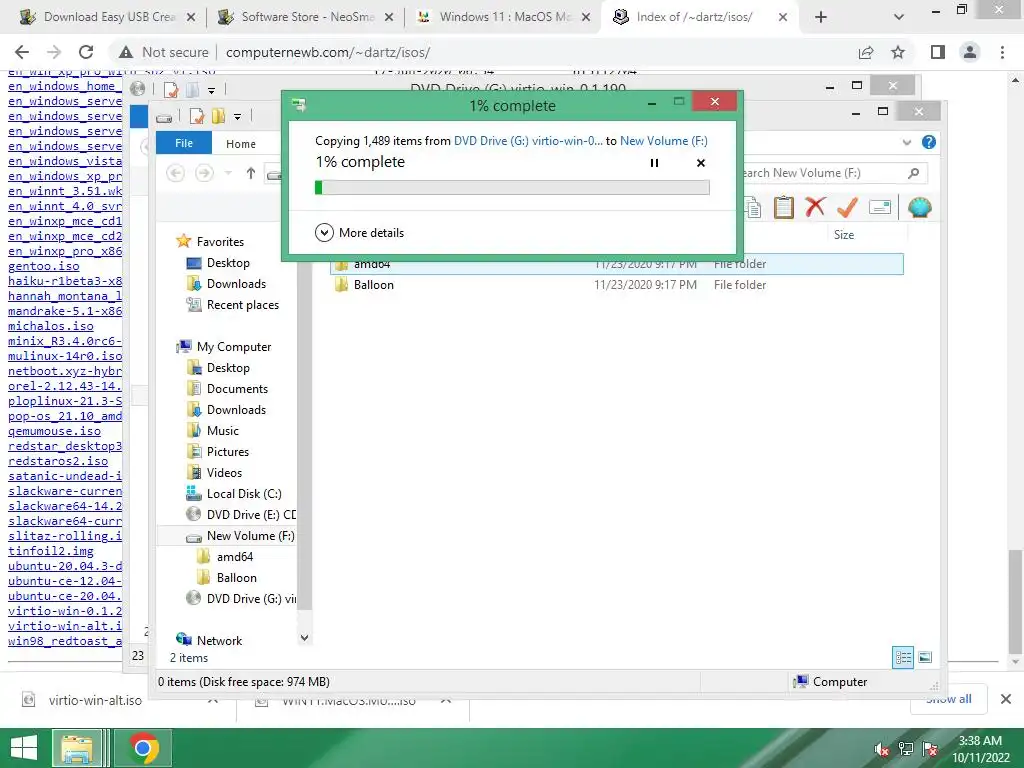Open Windows Start button
Image resolution: width=1024 pixels, height=768 pixels.
[x=24, y=748]
